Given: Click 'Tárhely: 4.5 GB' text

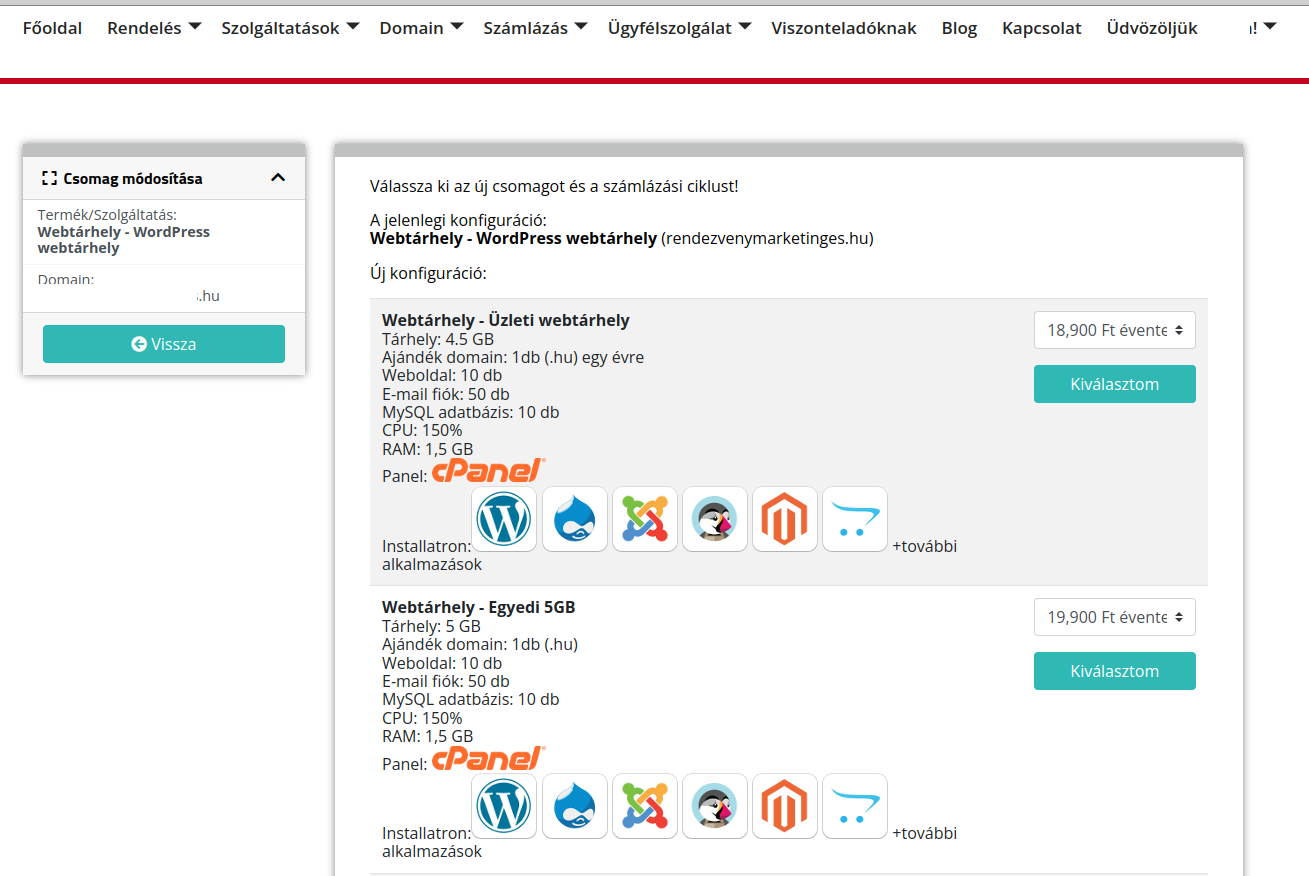Looking at the screenshot, I should click(x=438, y=339).
